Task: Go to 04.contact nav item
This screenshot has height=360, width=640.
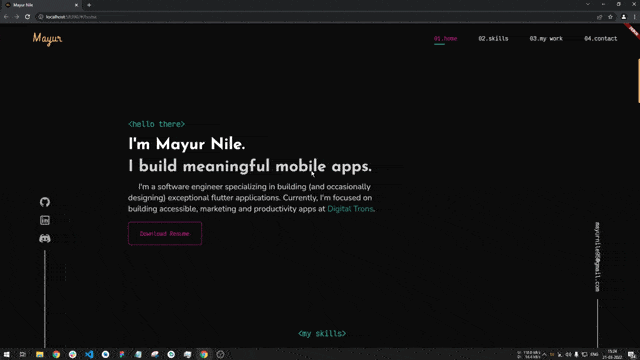Action: (x=600, y=39)
